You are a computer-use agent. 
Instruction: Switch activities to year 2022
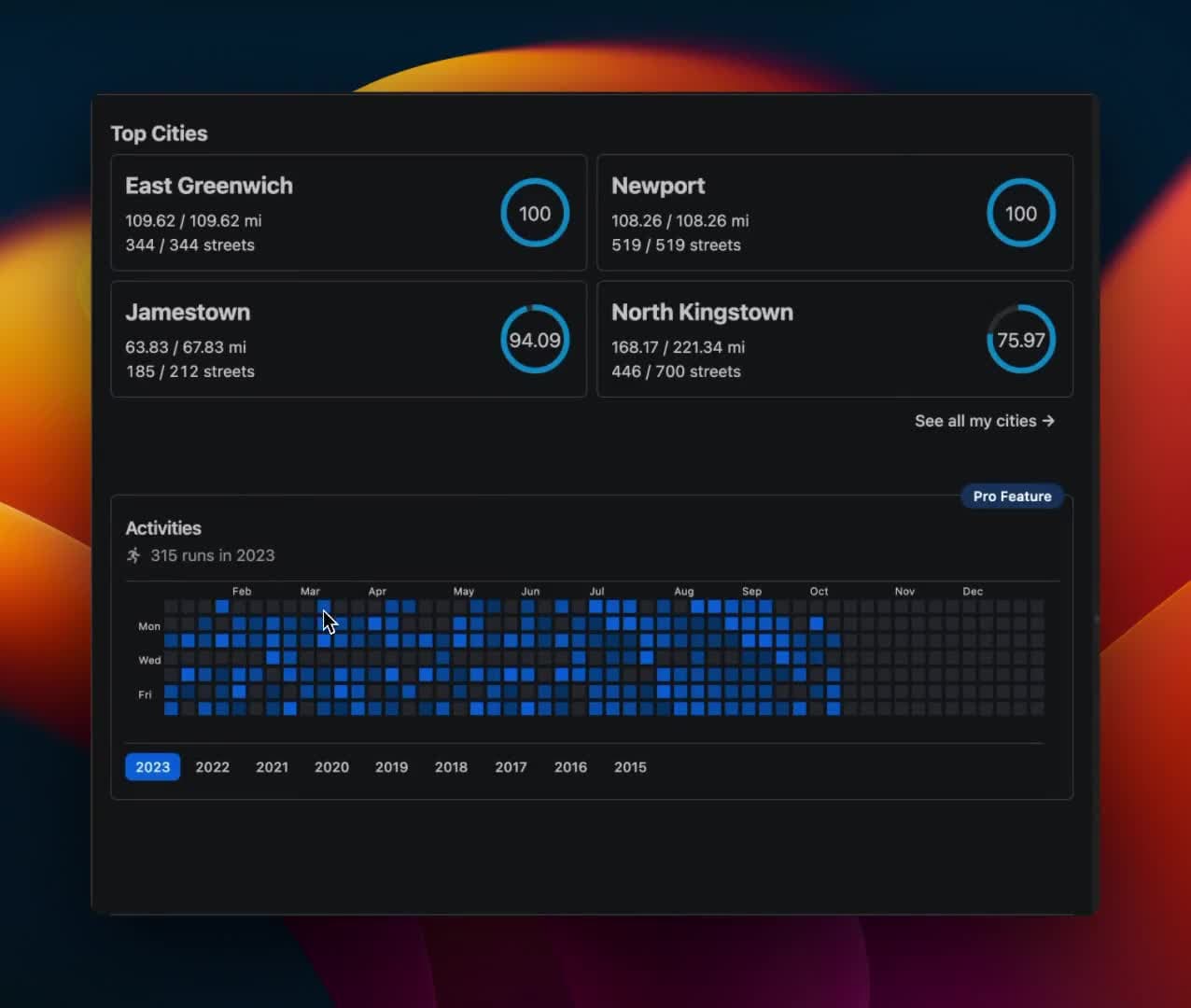point(212,767)
